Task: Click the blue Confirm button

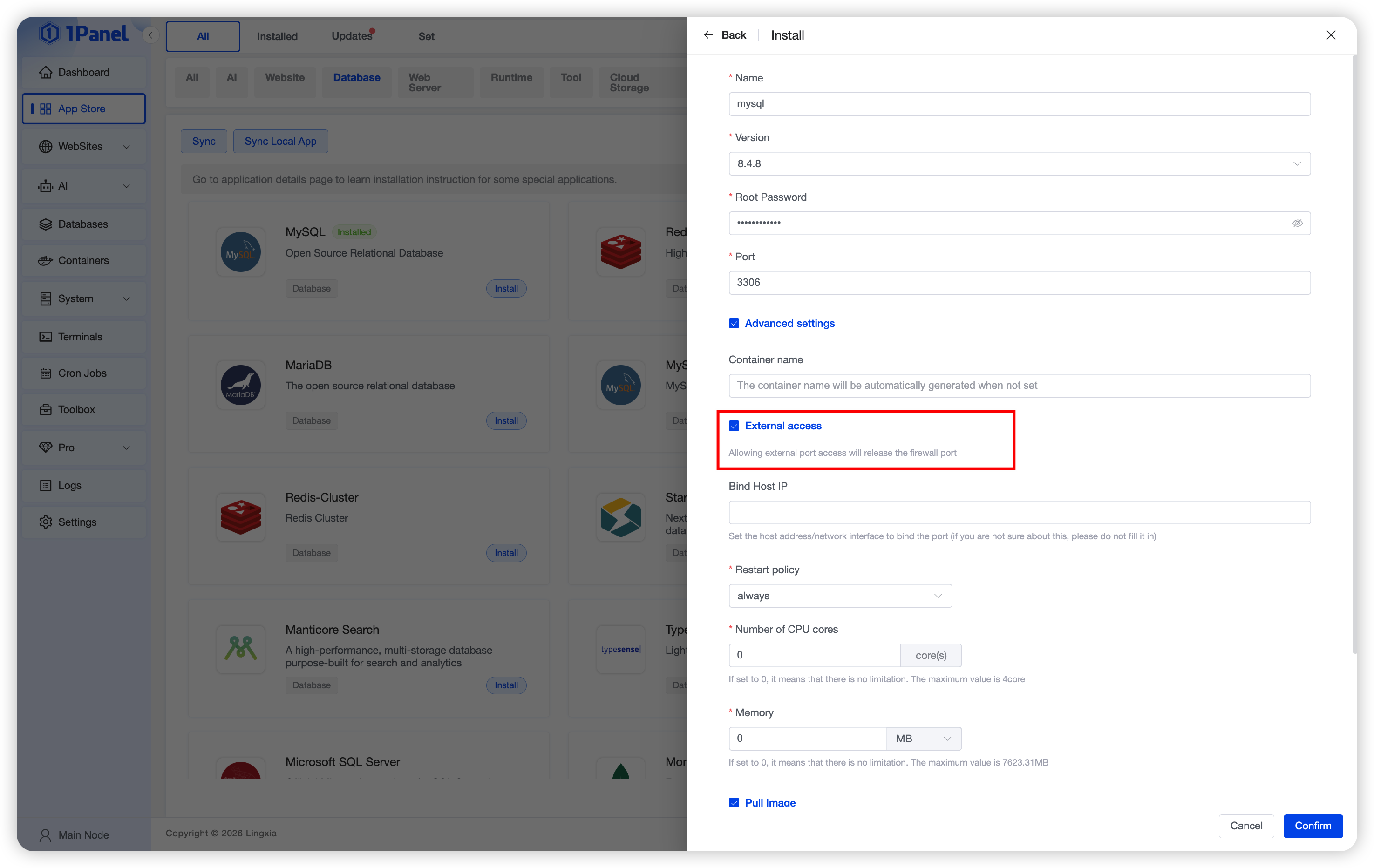Action: 1313,826
